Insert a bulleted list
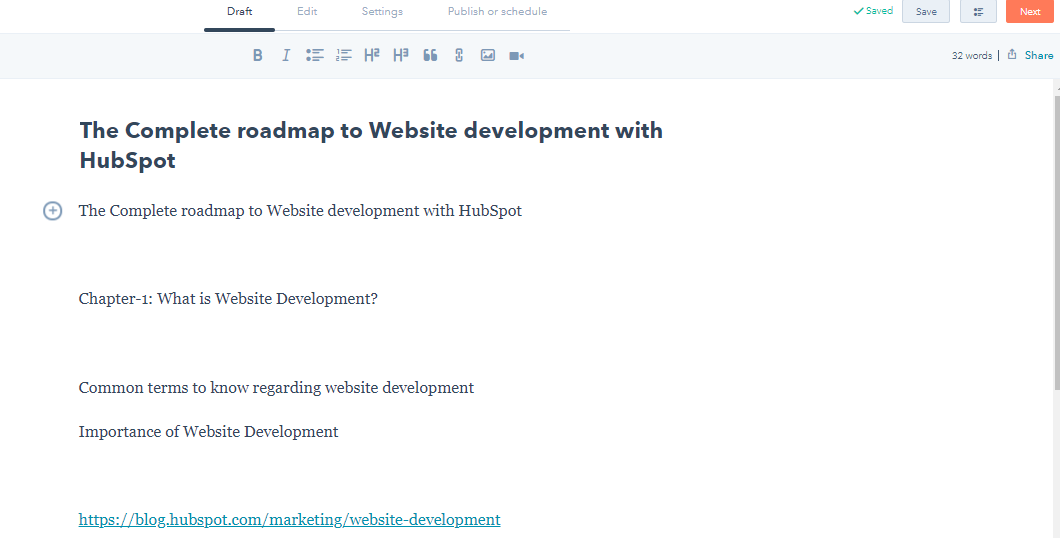The height and width of the screenshot is (538, 1060). click(314, 55)
